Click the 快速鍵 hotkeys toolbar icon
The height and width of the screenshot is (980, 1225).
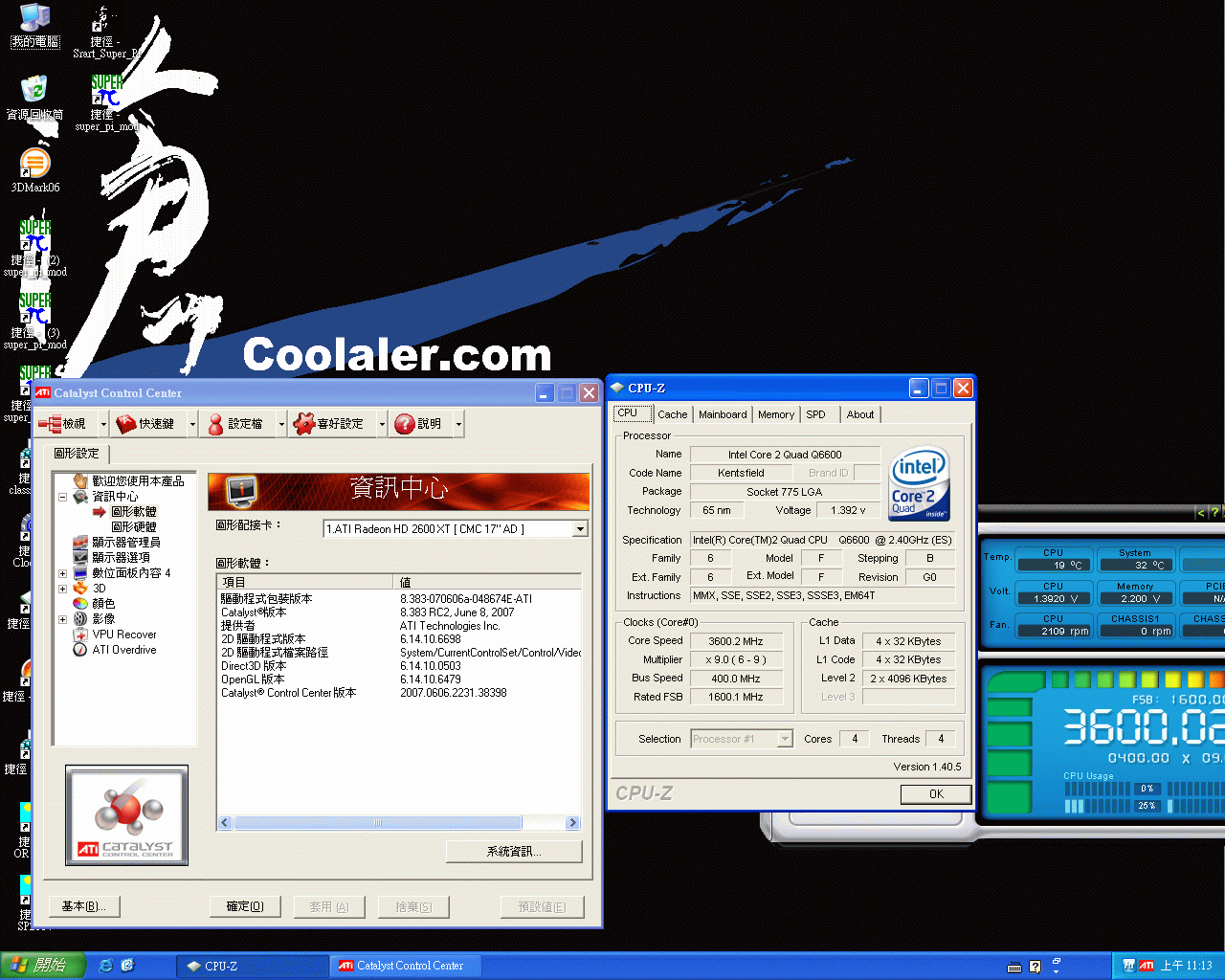click(x=145, y=423)
